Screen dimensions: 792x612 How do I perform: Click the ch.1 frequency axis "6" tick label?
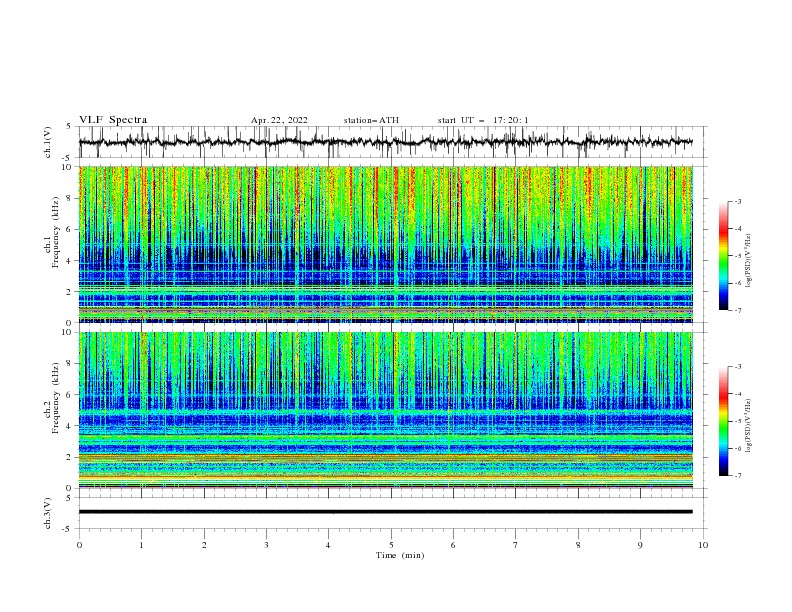[70, 229]
